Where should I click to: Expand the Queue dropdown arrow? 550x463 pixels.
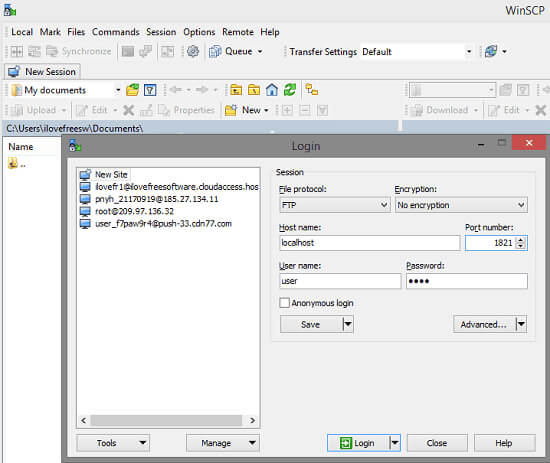pyautogui.click(x=260, y=52)
